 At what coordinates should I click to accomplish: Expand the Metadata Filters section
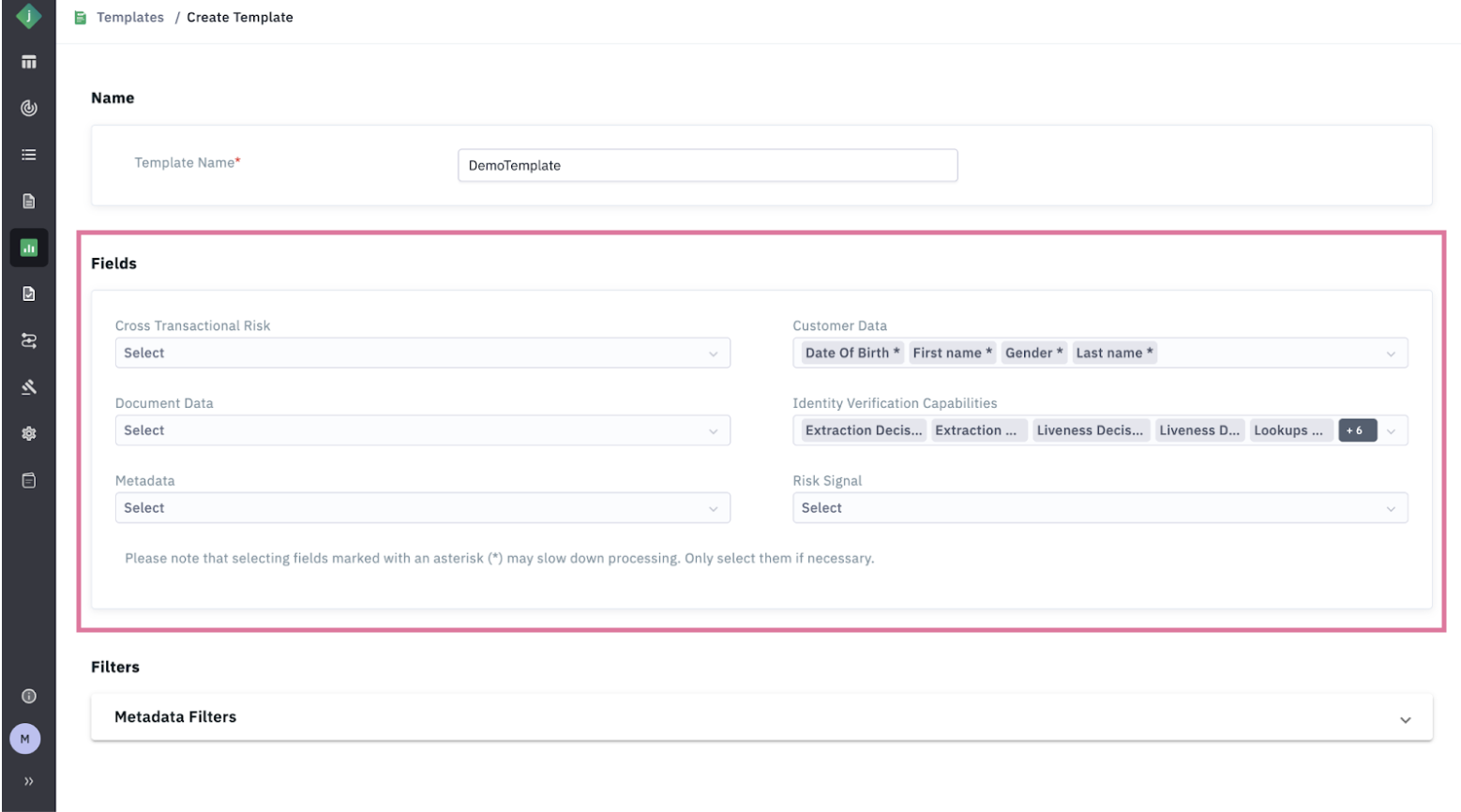(x=1405, y=719)
